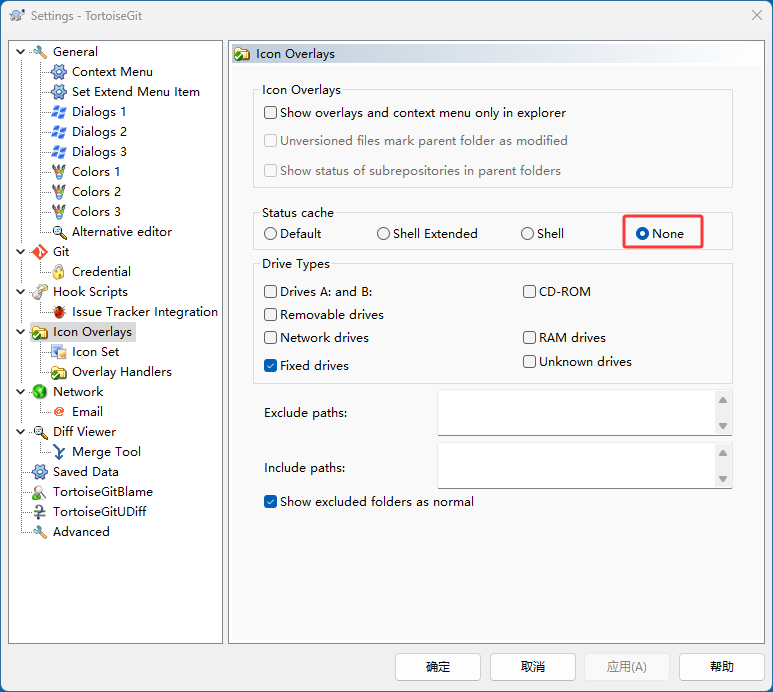The width and height of the screenshot is (773, 692).
Task: Click the gear icon for Set Extend Menu Item
Action: (59, 92)
